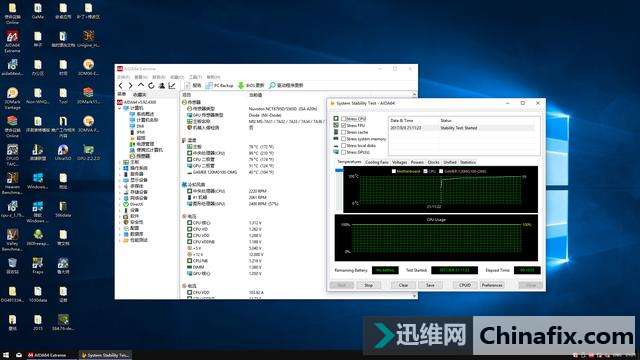Expand the DirectX tree node
Image resolution: width=640 pixels, height=360 pixels.
120,204
